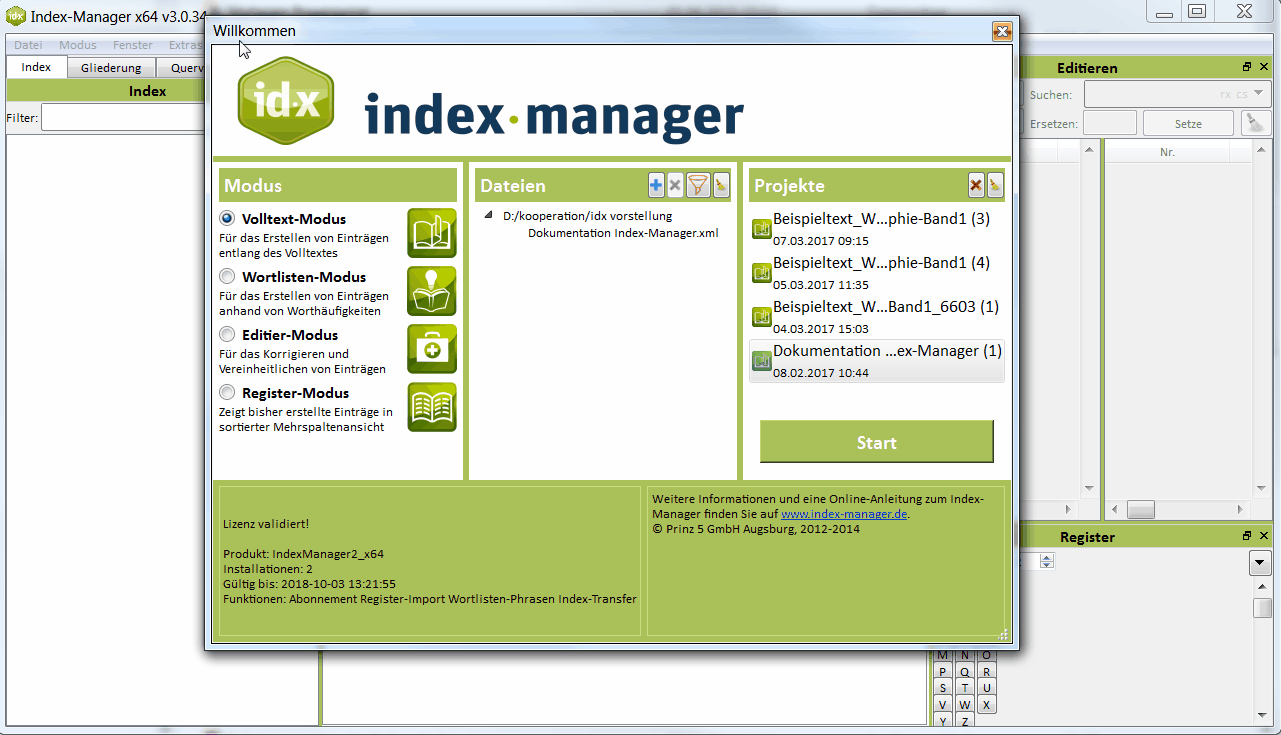Open the www.index-manager.de link
The image size is (1281, 735).
click(846, 514)
